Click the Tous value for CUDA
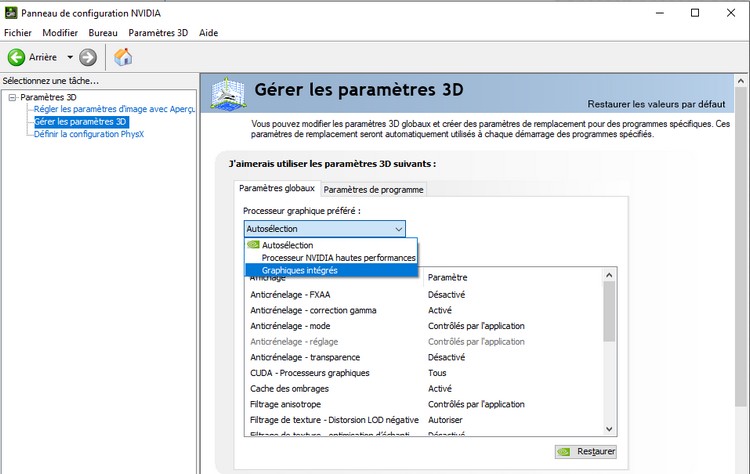The image size is (750, 474). (437, 373)
